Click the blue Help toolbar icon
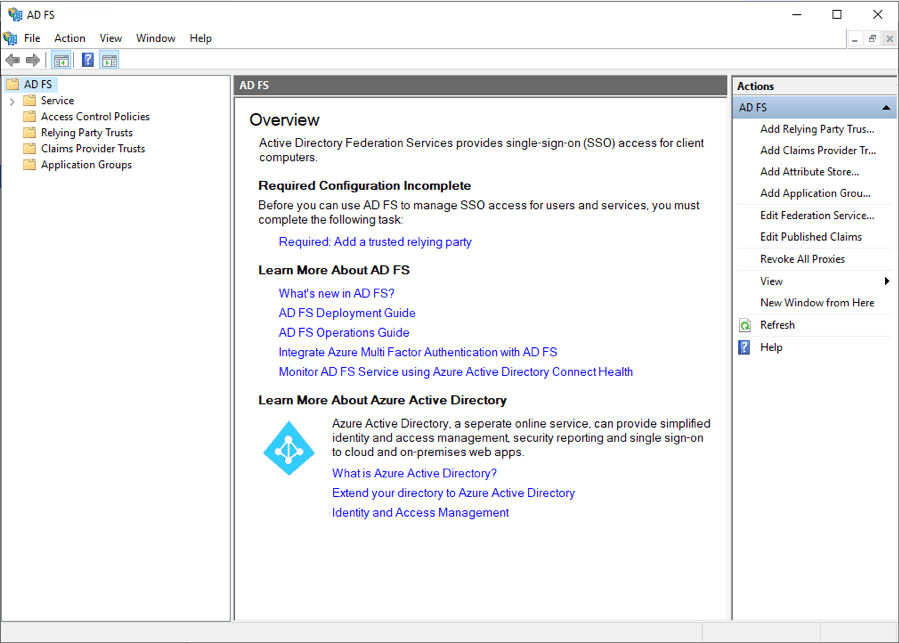 [88, 60]
